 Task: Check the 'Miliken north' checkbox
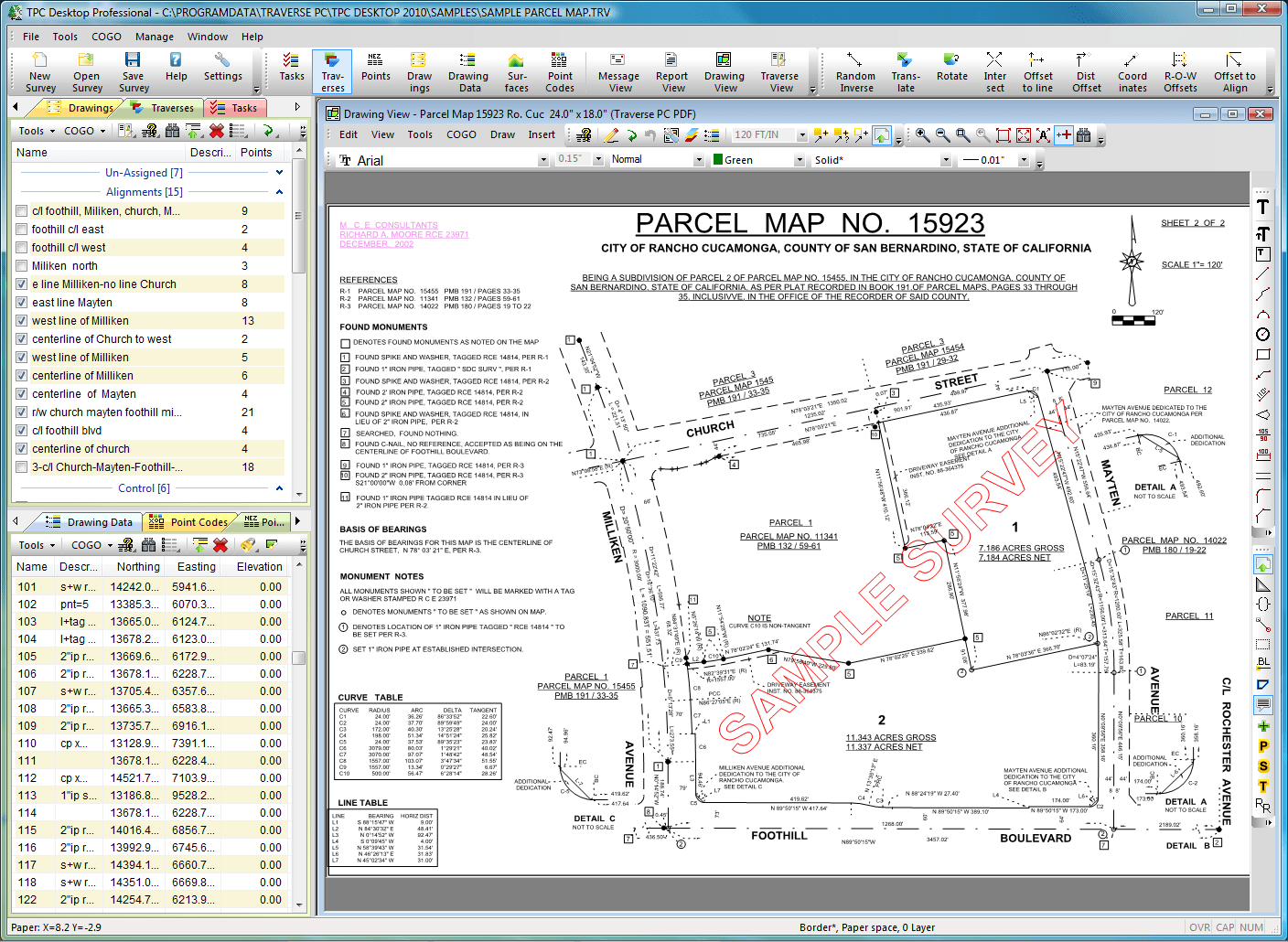coord(21,266)
